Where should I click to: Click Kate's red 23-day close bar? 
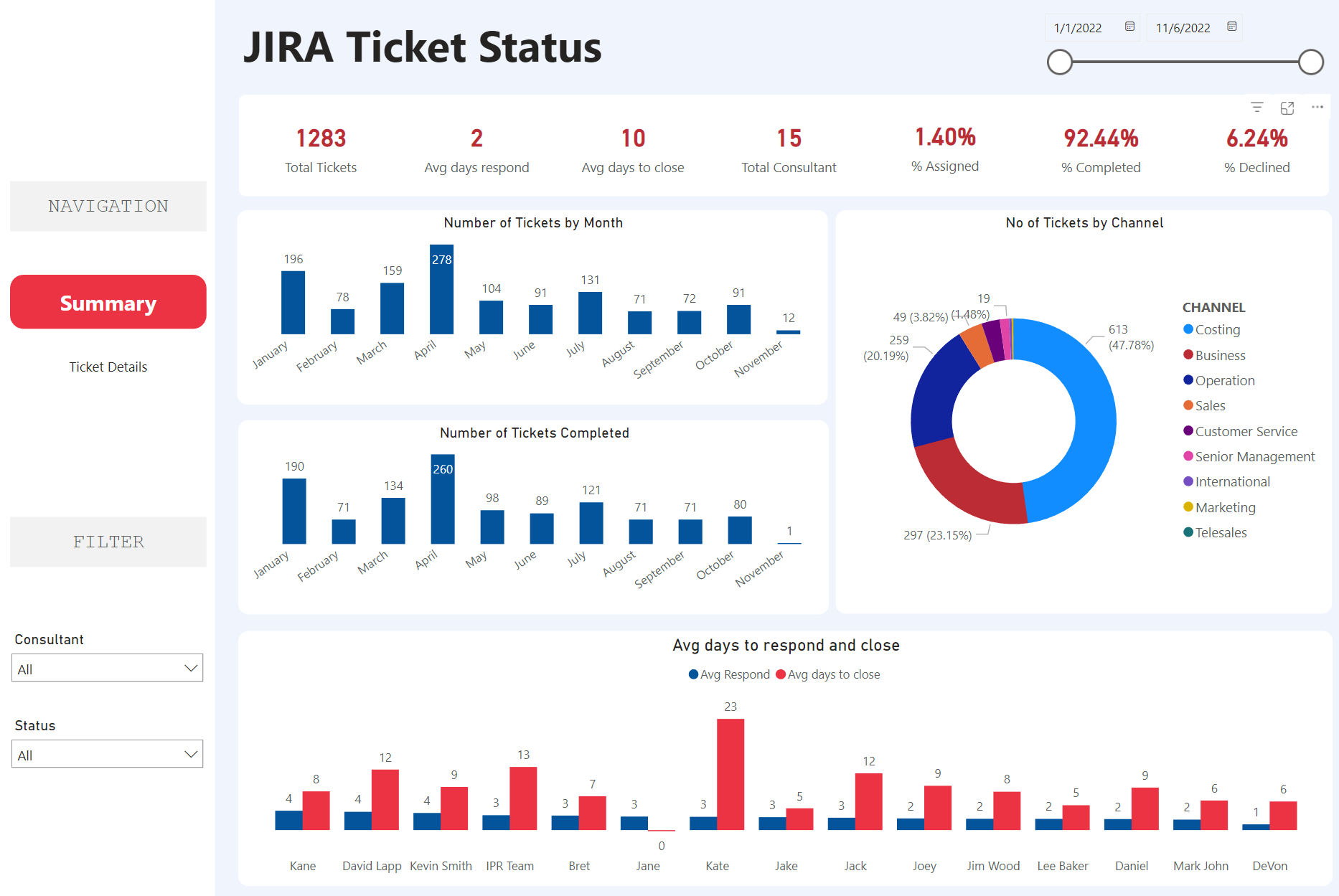[730, 774]
